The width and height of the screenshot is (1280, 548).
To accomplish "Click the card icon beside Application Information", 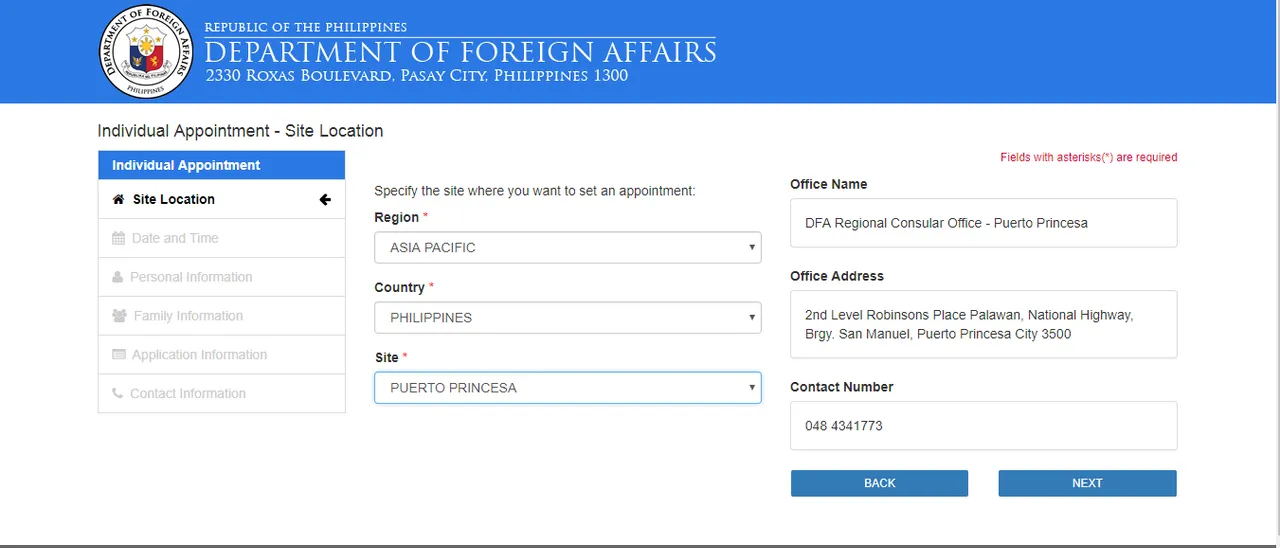I will point(119,355).
